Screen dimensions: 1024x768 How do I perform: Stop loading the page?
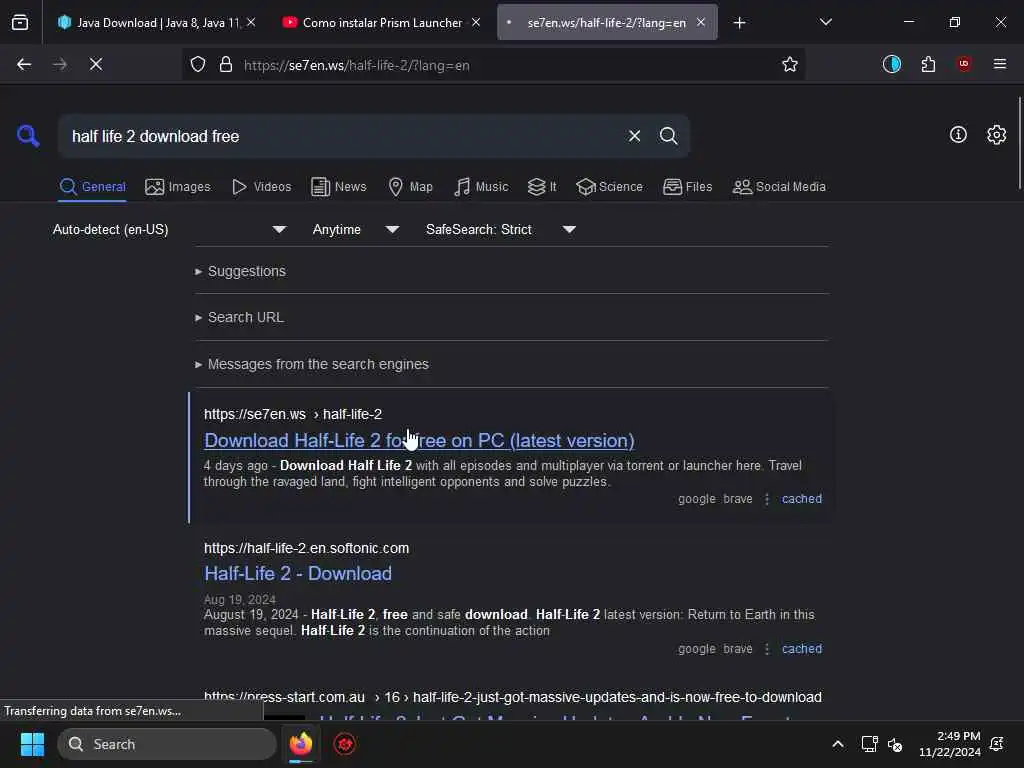point(96,64)
